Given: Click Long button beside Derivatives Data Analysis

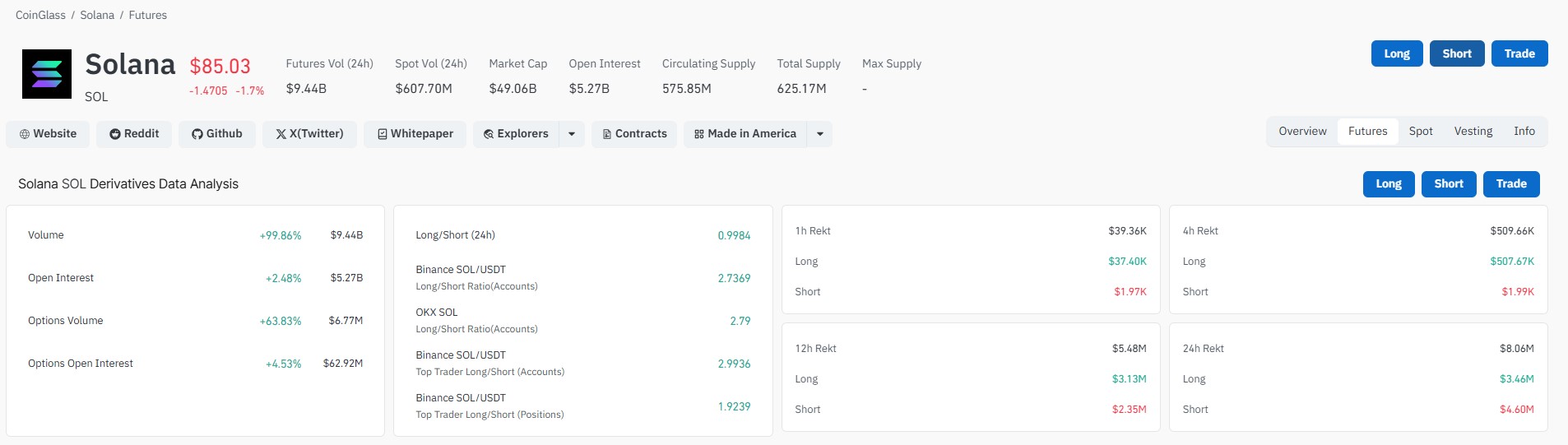Looking at the screenshot, I should (x=1389, y=184).
